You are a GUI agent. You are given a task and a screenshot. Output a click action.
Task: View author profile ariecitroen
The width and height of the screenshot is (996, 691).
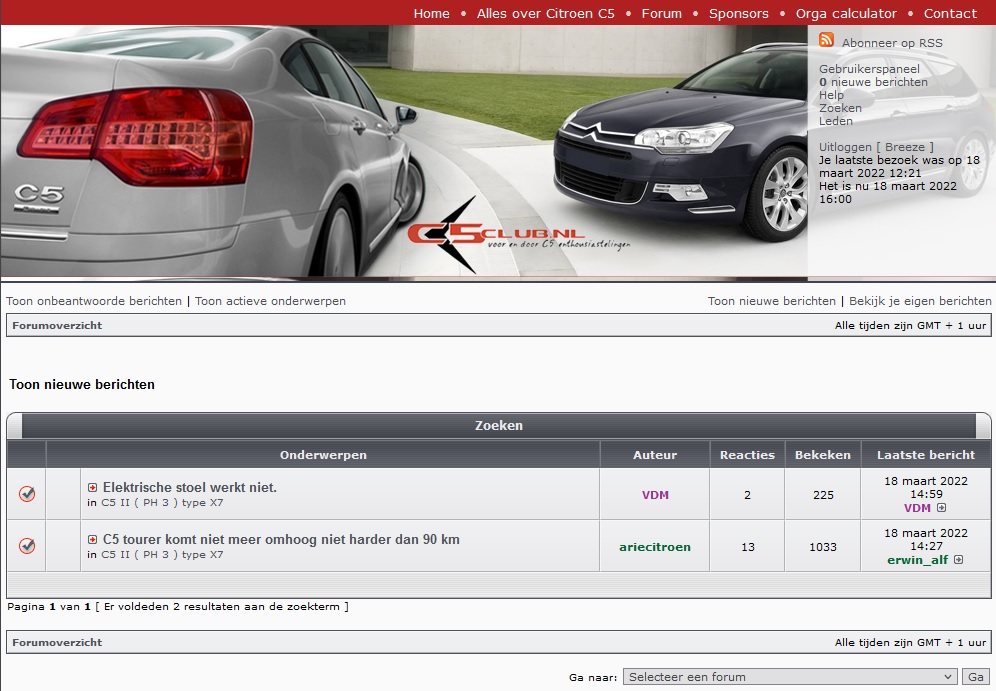[x=655, y=547]
